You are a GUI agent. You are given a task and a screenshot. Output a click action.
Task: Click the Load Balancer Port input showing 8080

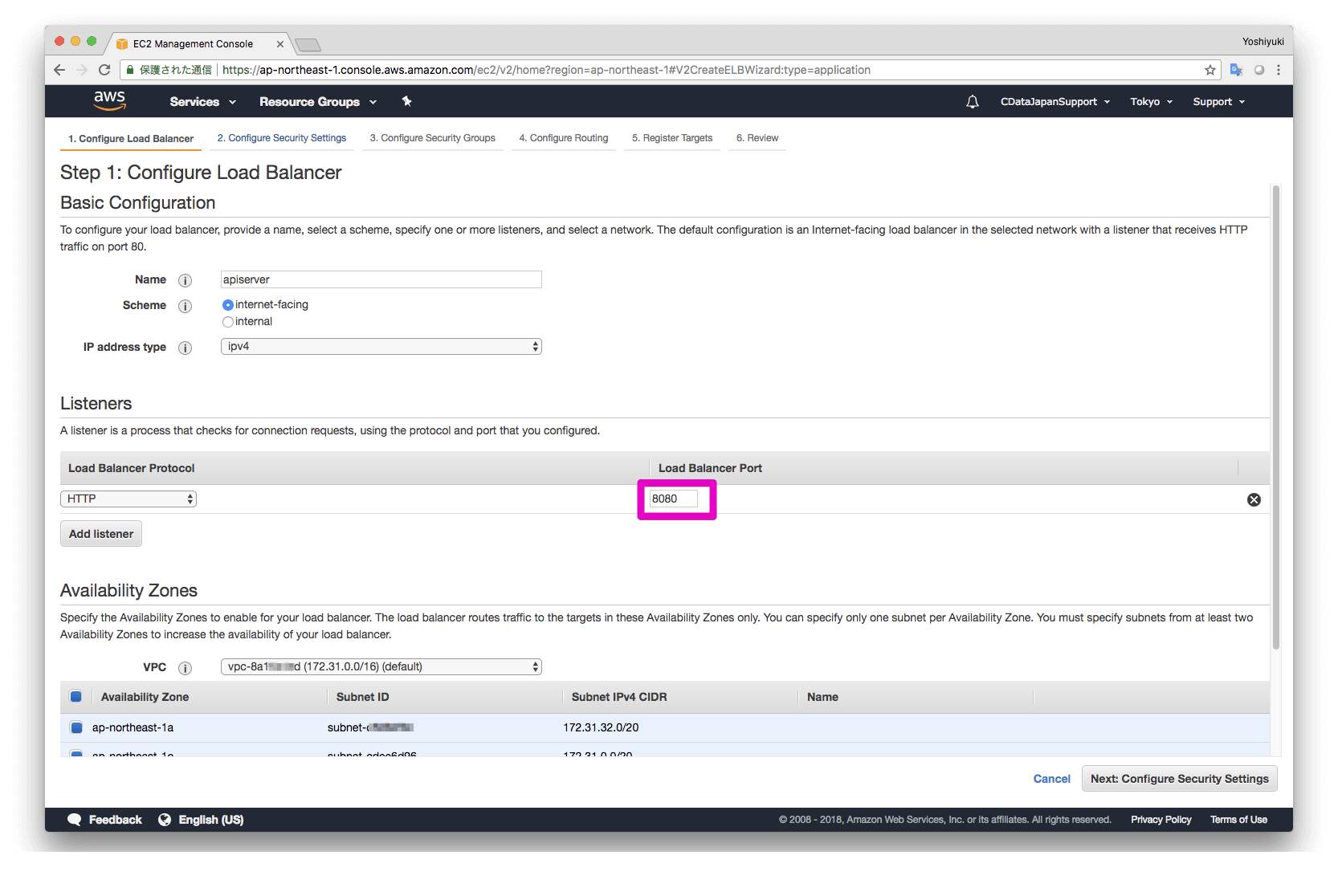(675, 499)
